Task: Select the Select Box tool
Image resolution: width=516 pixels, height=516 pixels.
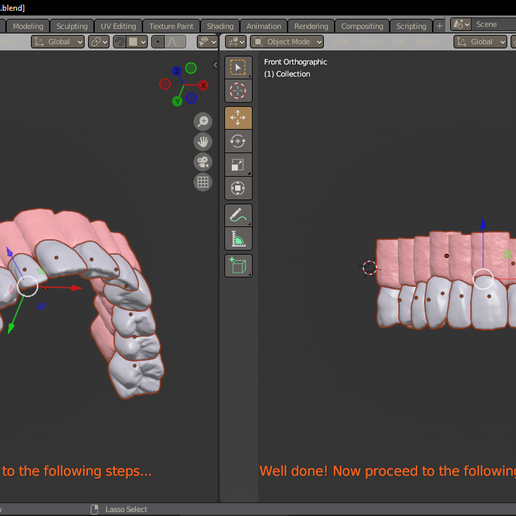Action: tap(238, 68)
